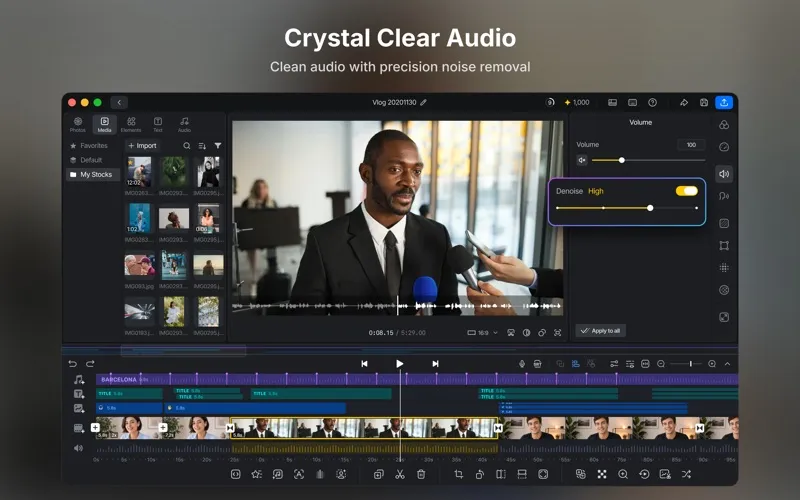The height and width of the screenshot is (500, 800).
Task: Open the voice changer panel icon
Action: tap(723, 196)
